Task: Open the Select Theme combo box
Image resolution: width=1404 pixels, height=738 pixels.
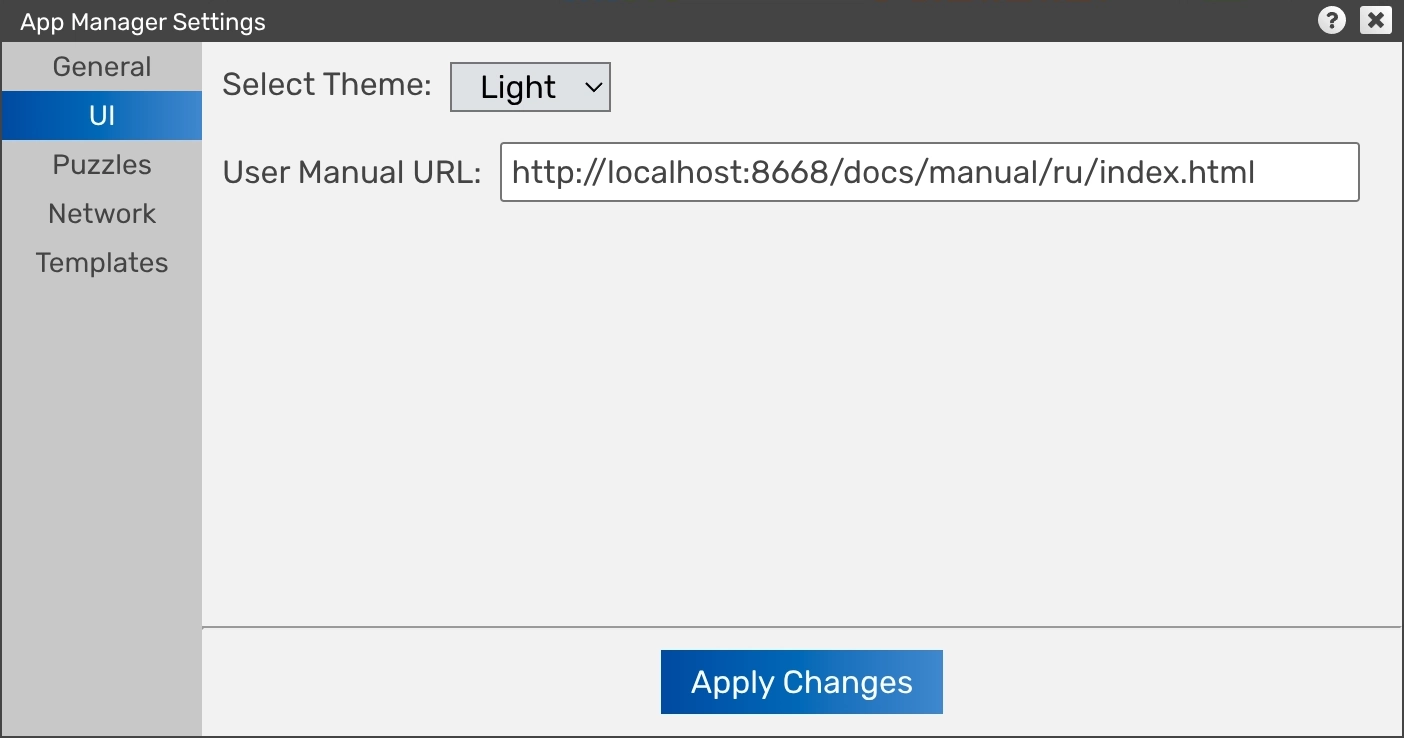Action: (x=530, y=87)
